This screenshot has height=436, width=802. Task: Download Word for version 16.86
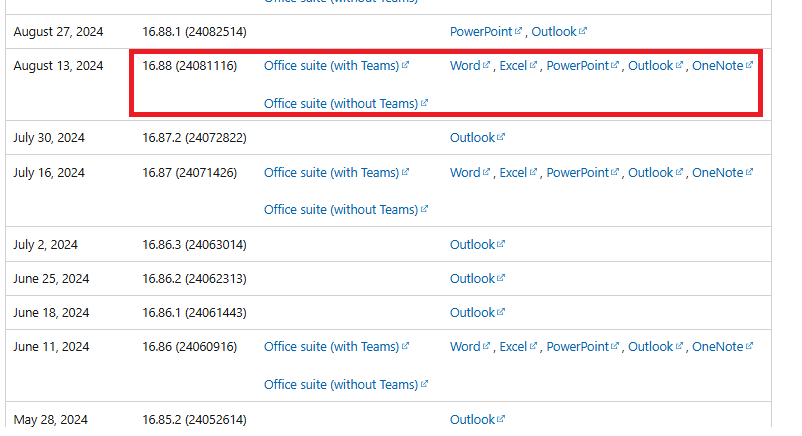pyautogui.click(x=470, y=347)
